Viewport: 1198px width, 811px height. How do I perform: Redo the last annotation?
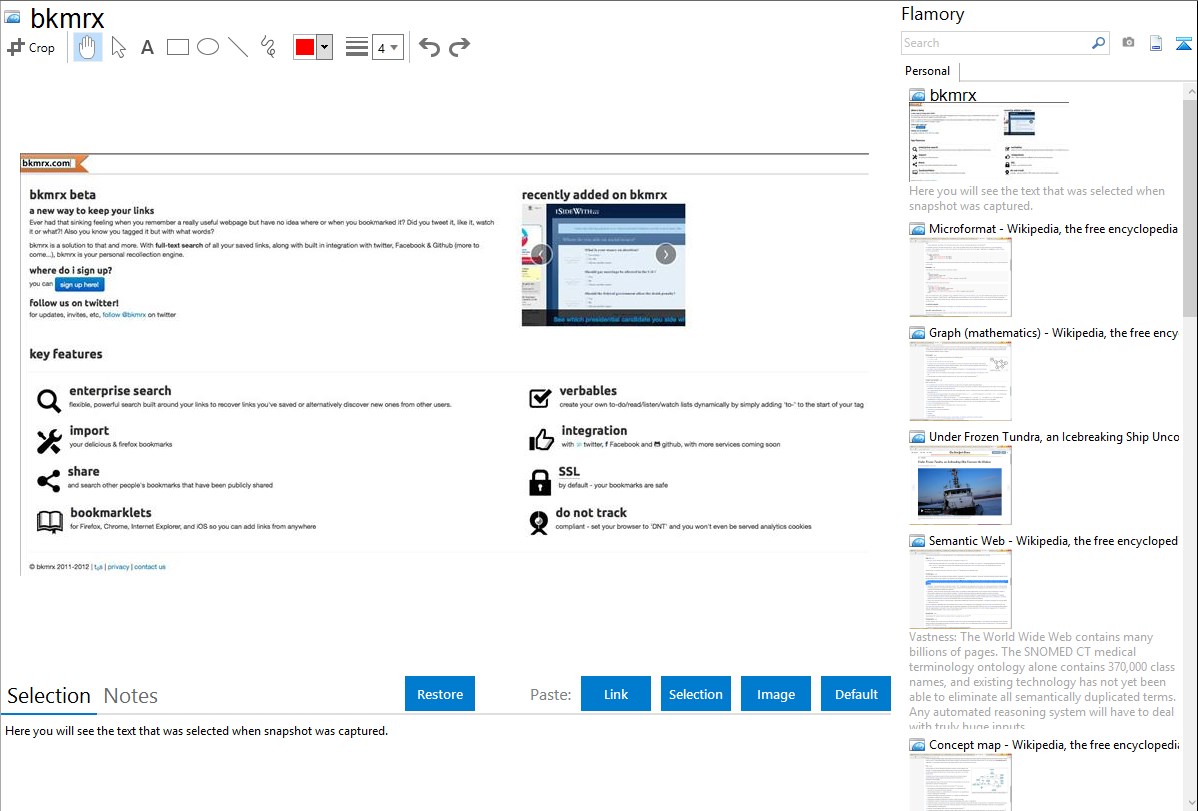click(459, 47)
